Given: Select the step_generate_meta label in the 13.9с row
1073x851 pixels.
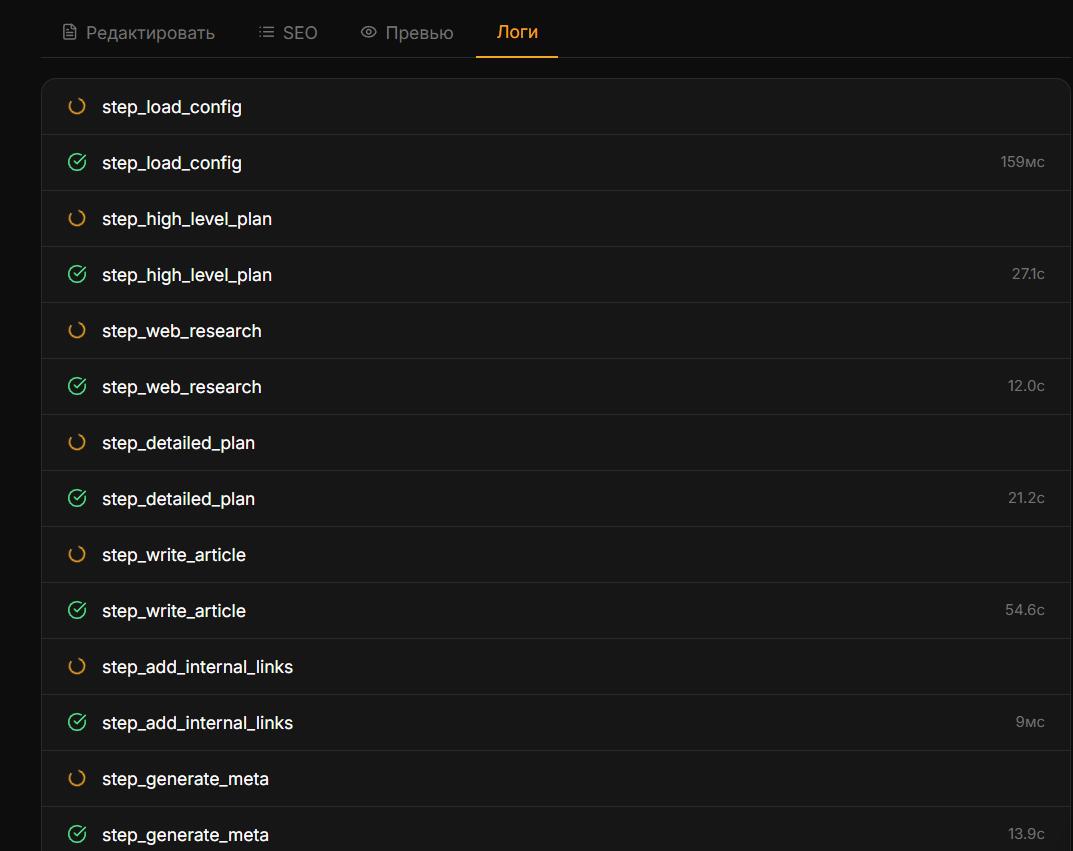Looking at the screenshot, I should click(x=185, y=835).
